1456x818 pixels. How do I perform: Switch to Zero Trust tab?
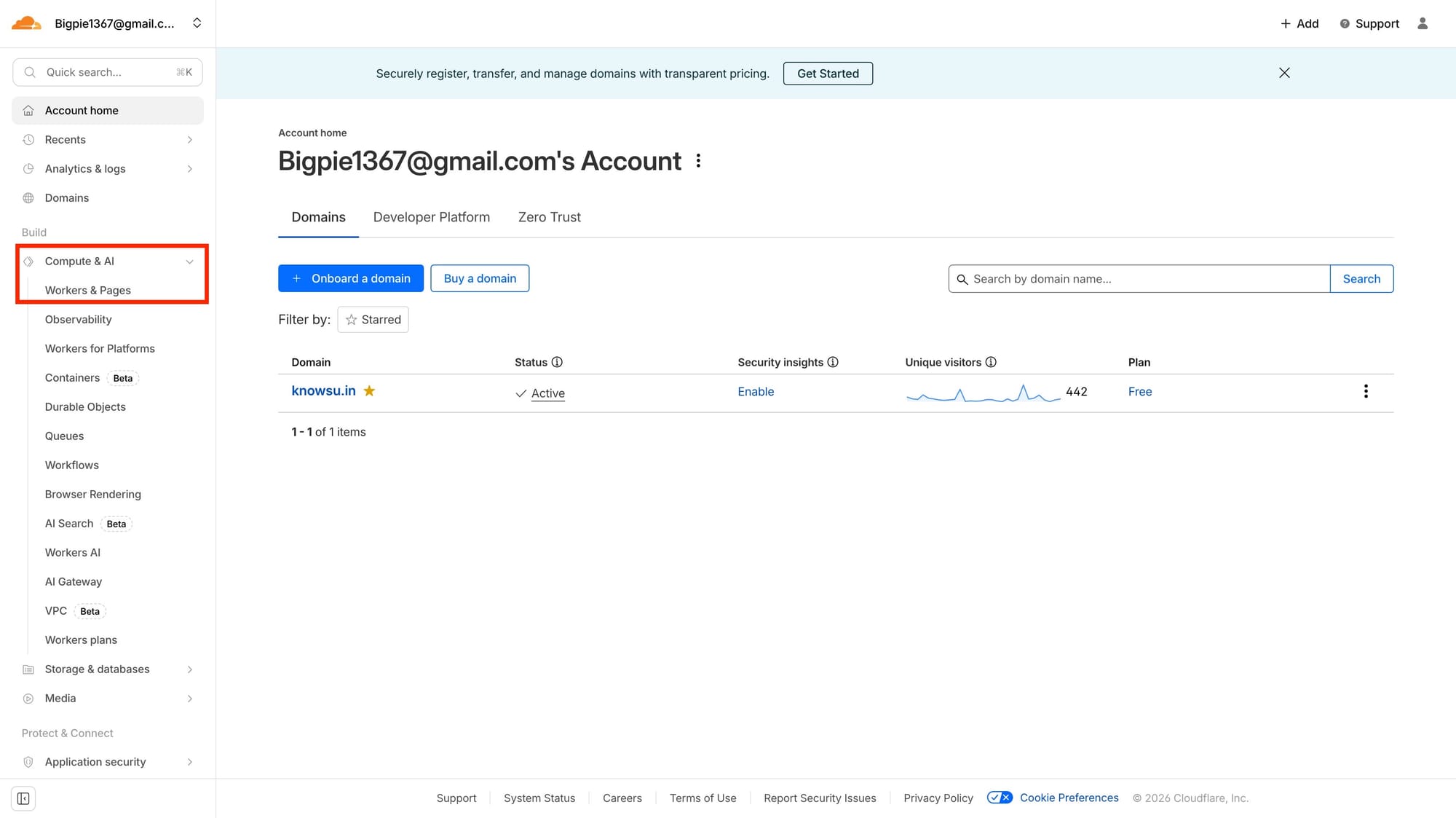(549, 217)
